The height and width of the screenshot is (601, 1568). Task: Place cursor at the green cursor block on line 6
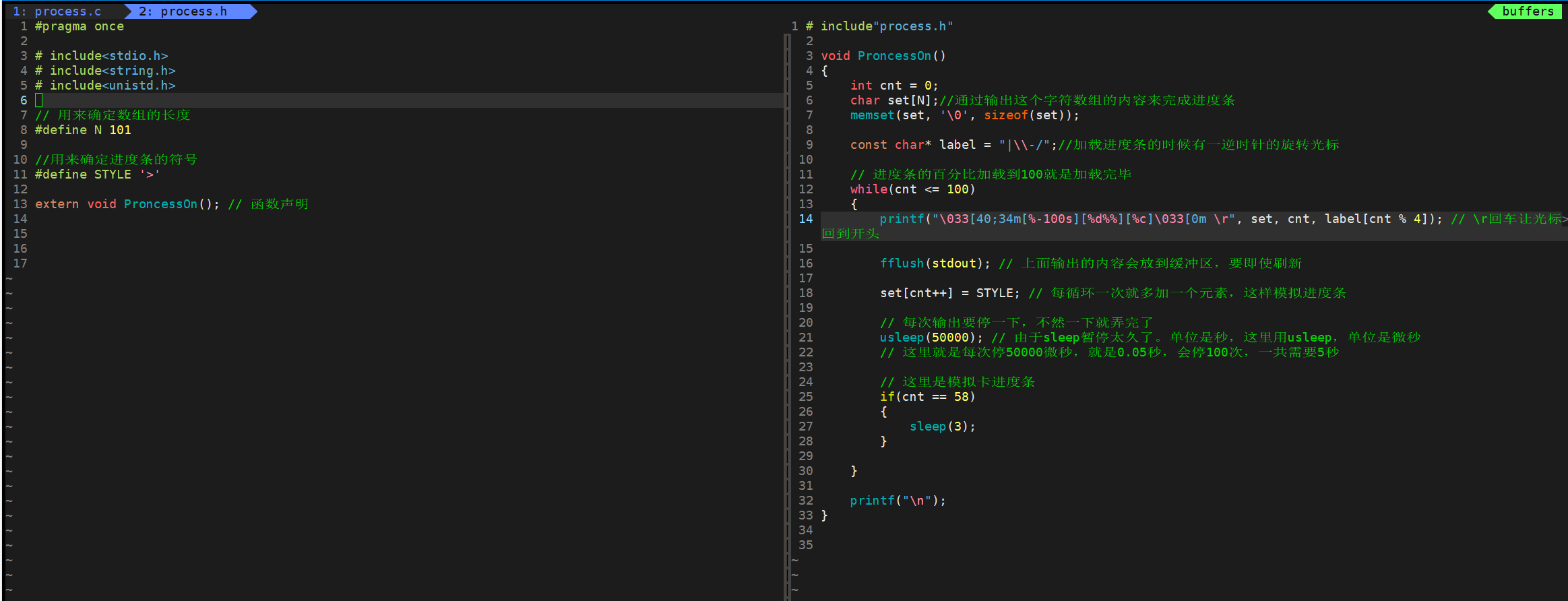coord(39,100)
